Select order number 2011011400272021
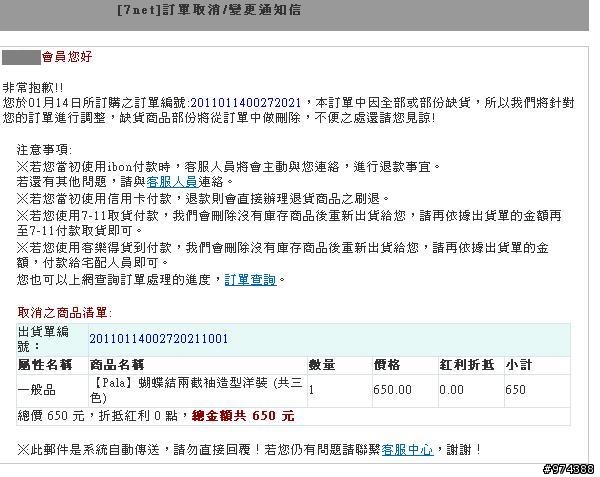 246,103
